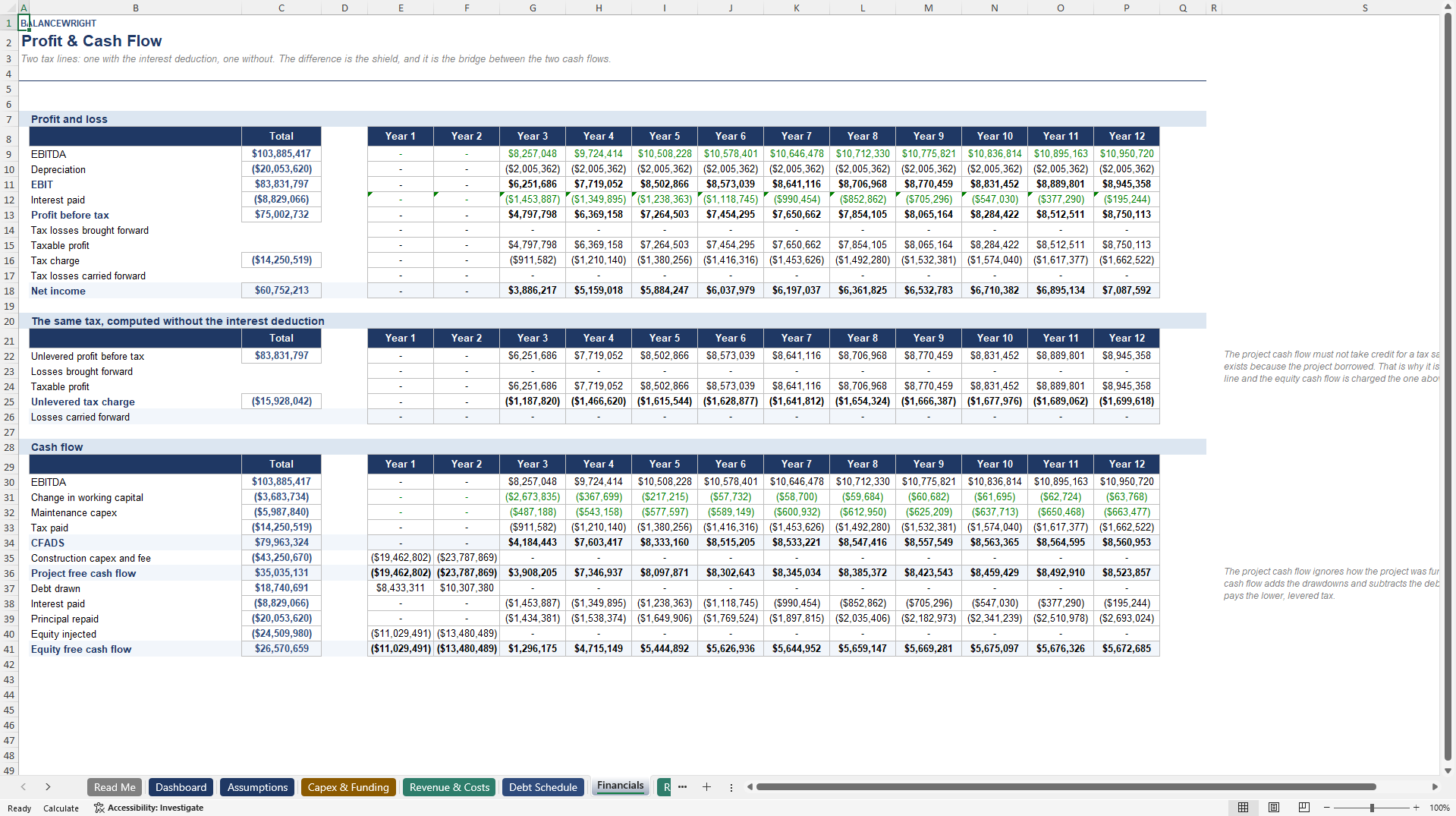Click the zoom in plus button
Viewport: 1456px width, 816px height.
(1416, 808)
